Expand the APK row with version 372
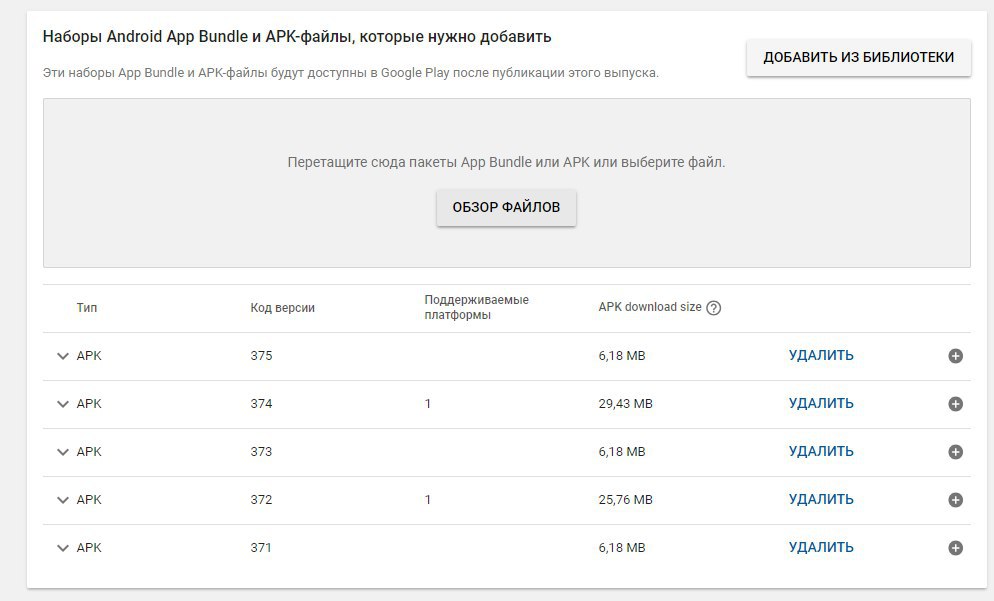Viewport: 994px width, 601px height. 63,500
